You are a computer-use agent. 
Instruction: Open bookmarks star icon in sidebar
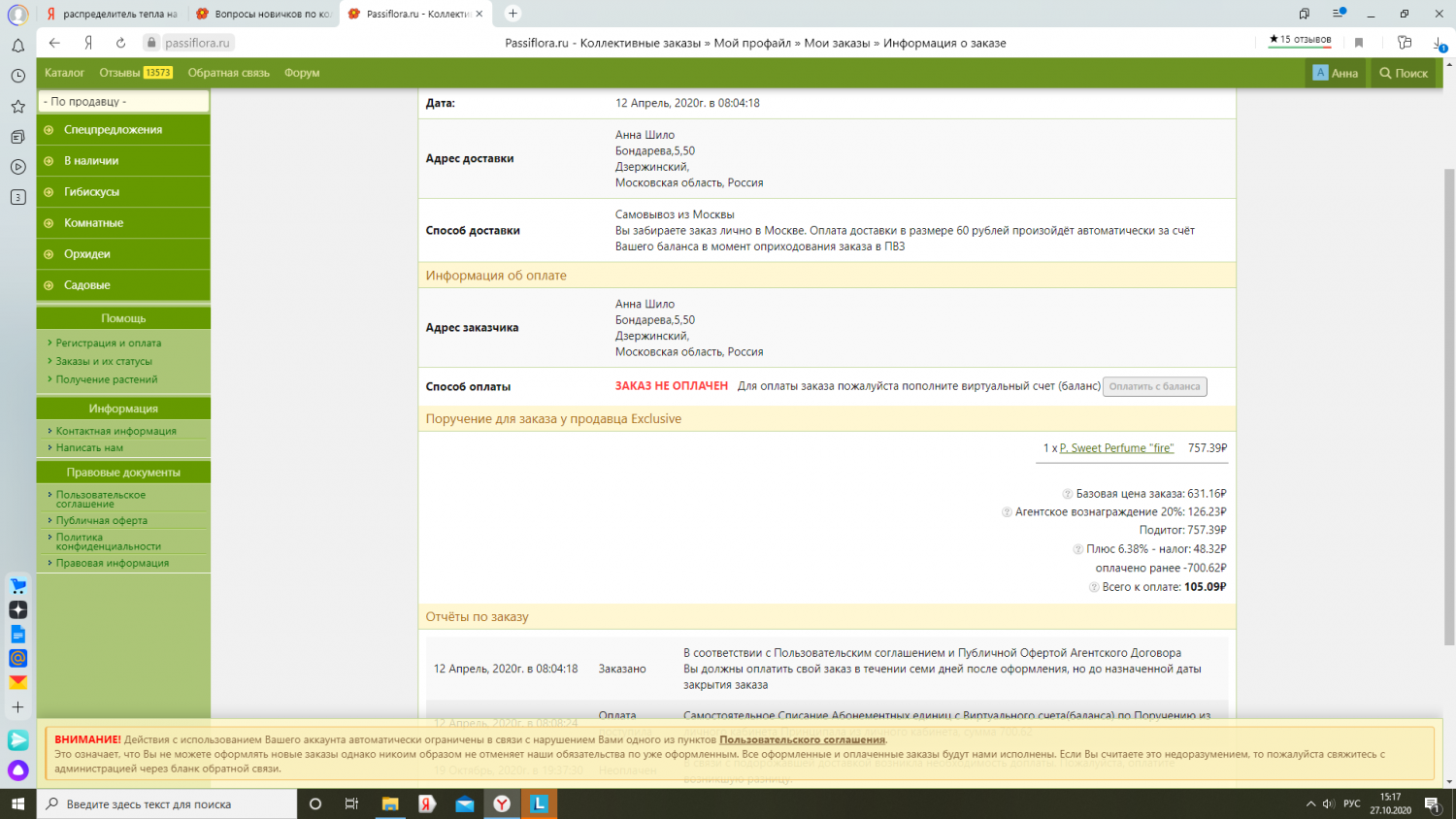(x=17, y=107)
